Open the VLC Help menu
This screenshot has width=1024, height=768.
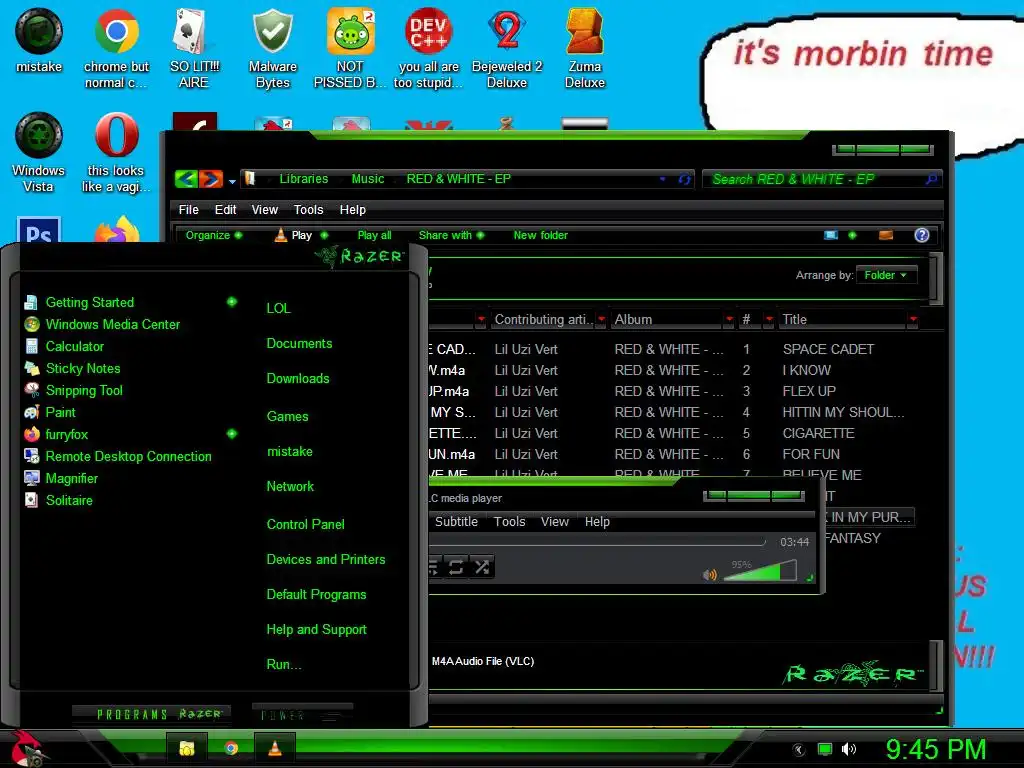[597, 522]
